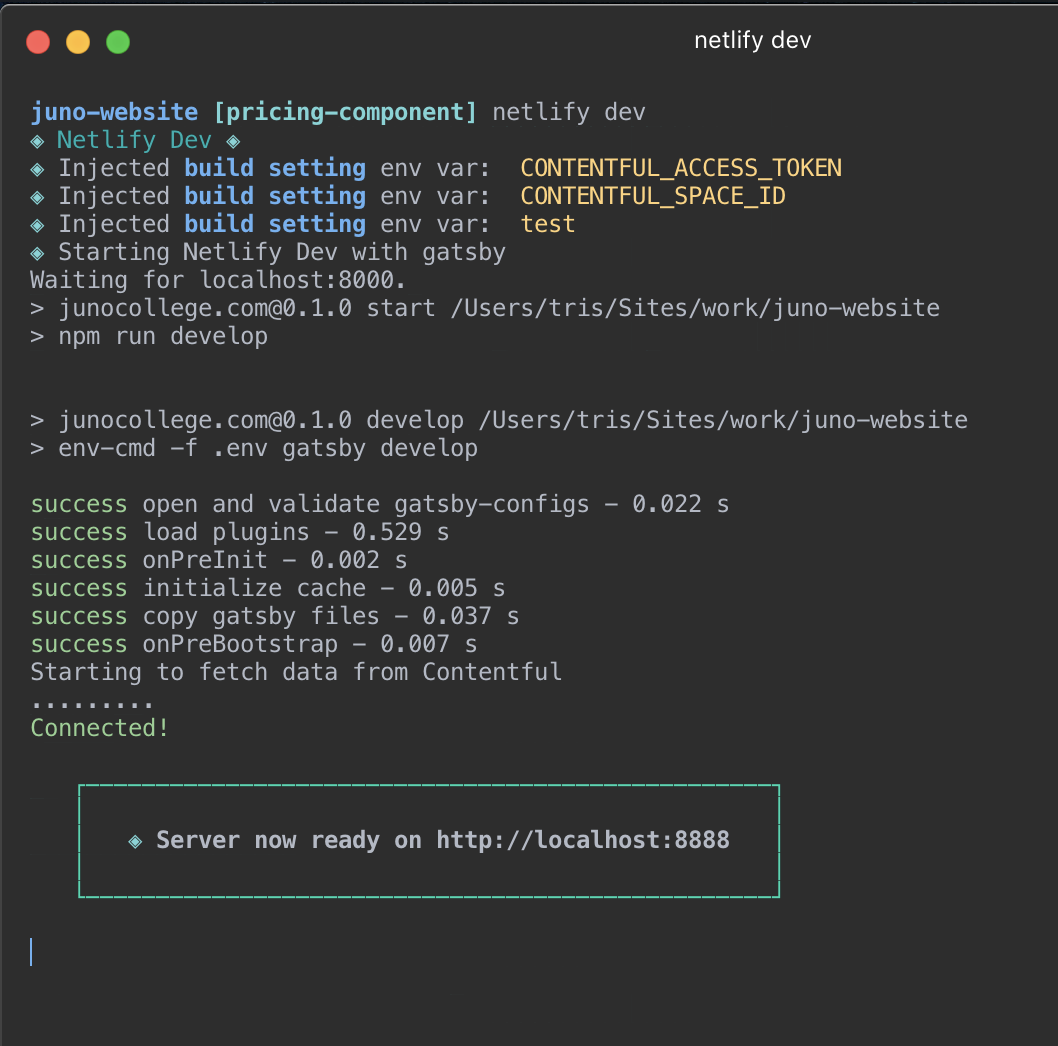
Task: Click the diamond icon after 'Netlify Dev'
Action: 233,141
